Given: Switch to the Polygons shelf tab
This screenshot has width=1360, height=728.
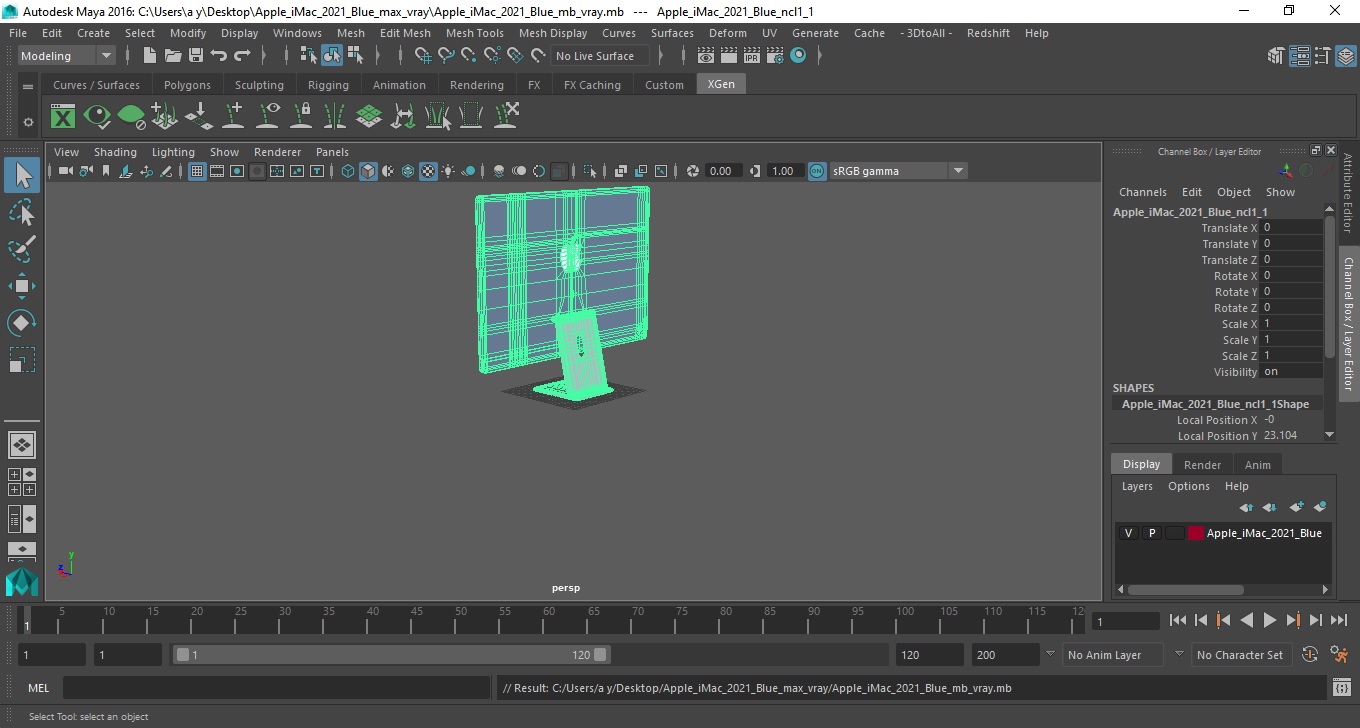Looking at the screenshot, I should pyautogui.click(x=187, y=85).
